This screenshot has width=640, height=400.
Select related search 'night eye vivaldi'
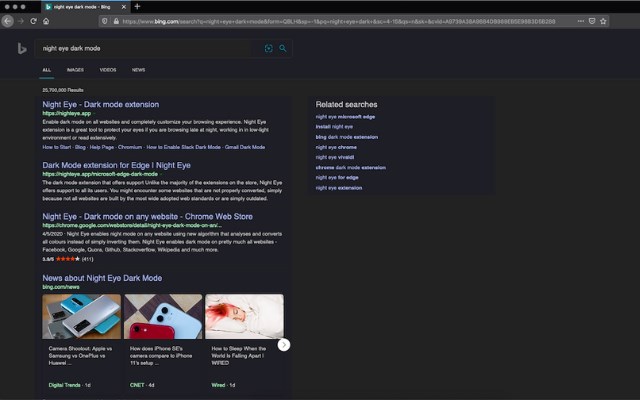coord(335,157)
